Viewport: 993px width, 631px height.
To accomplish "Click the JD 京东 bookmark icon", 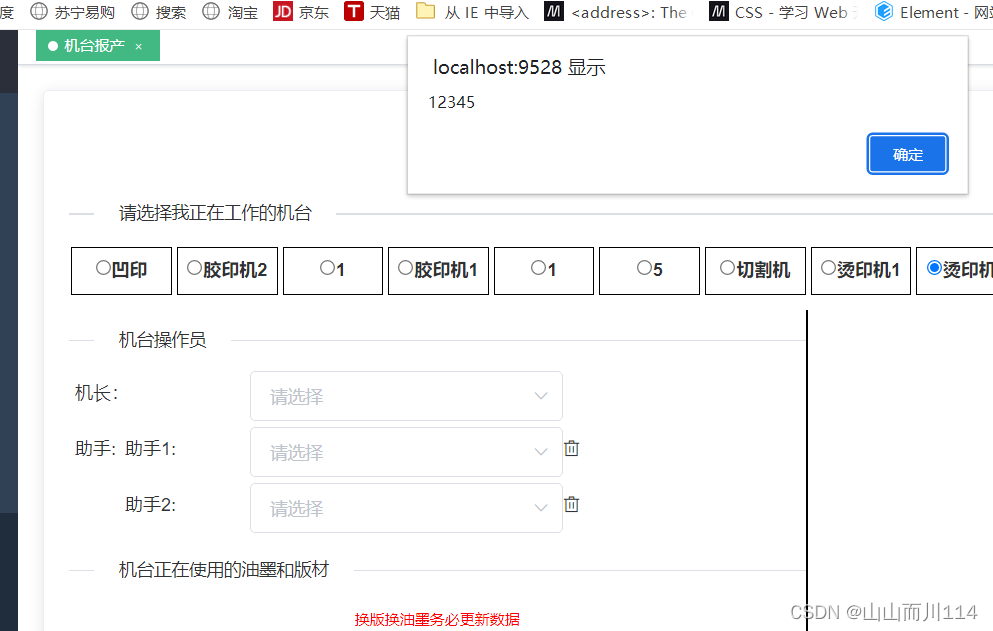I will (284, 12).
